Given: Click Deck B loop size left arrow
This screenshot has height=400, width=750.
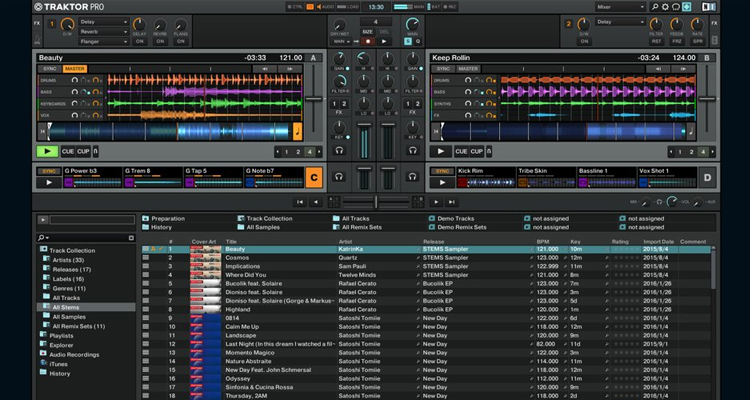Looking at the screenshot, I should pyautogui.click(x=671, y=152).
